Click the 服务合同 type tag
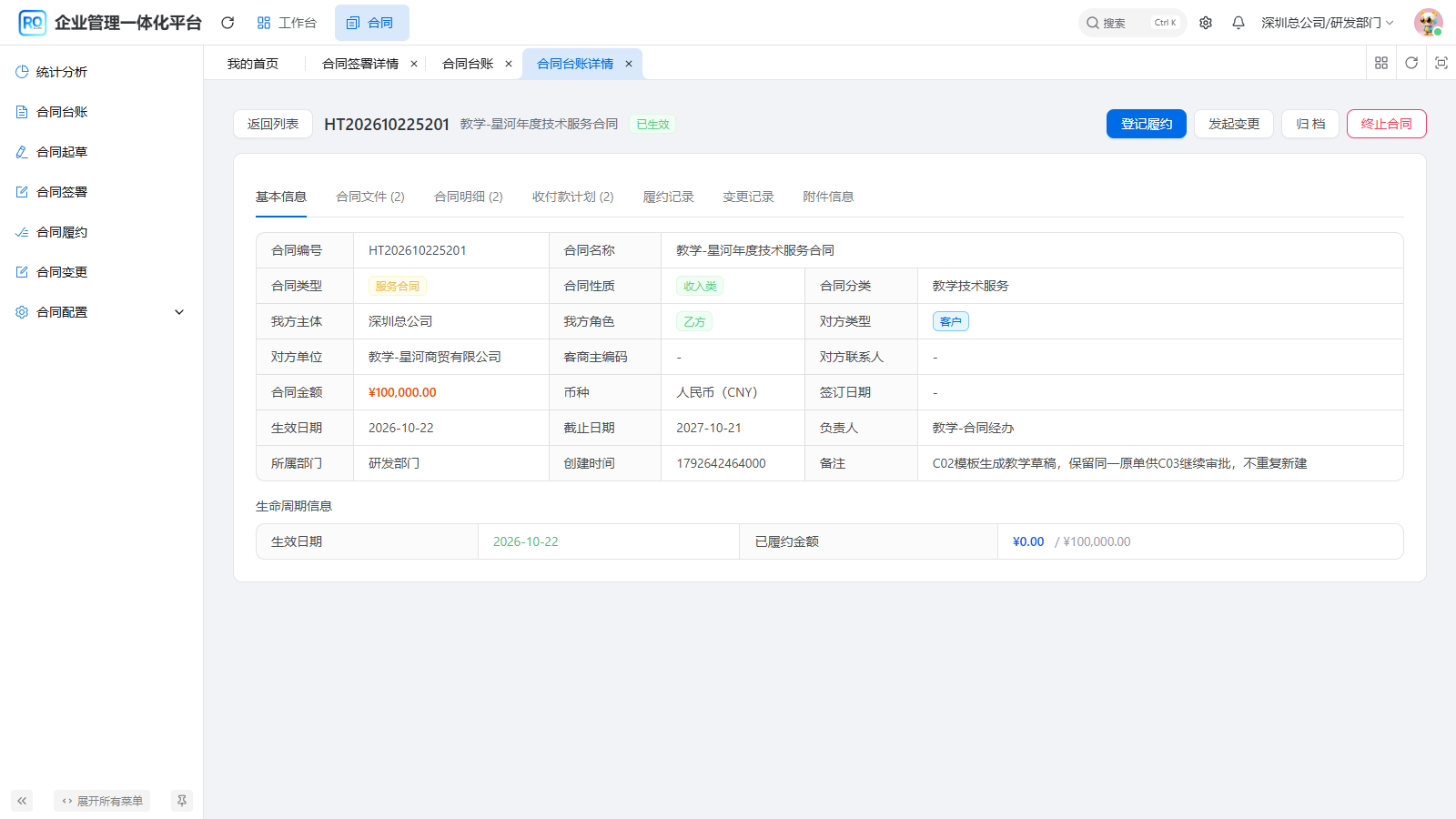This screenshot has width=1456, height=819. 398,286
